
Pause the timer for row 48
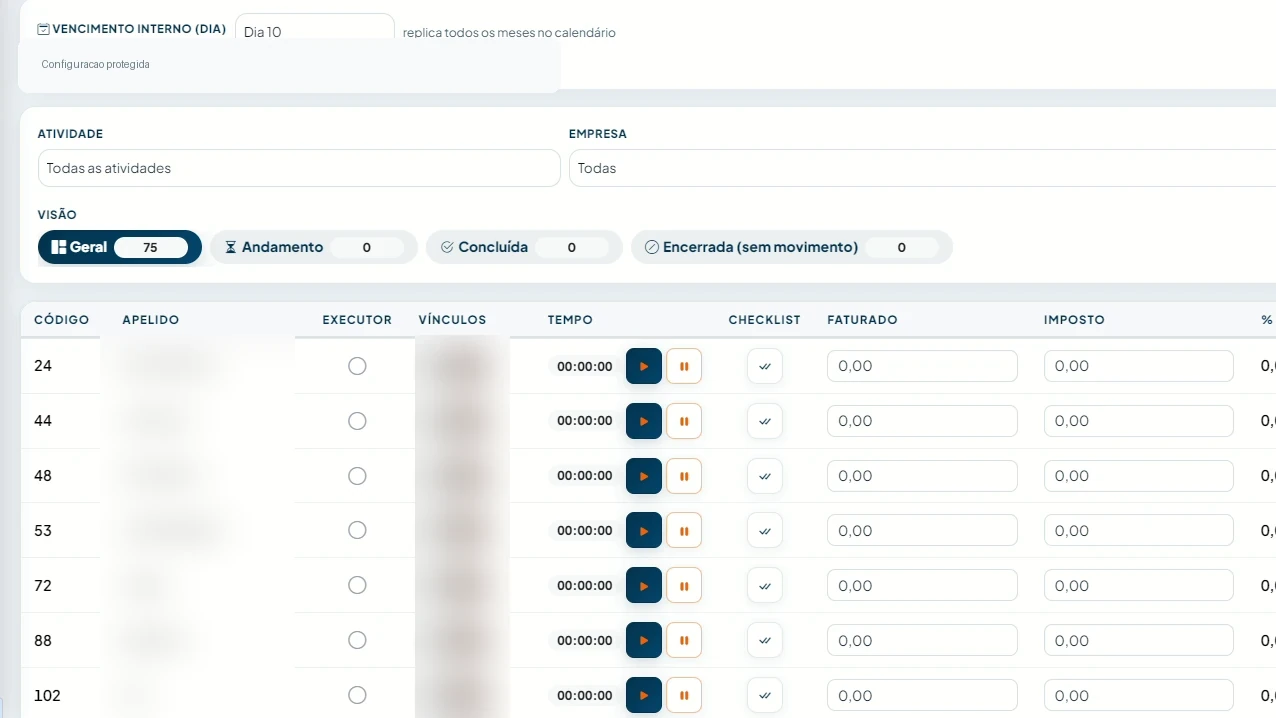pos(684,476)
